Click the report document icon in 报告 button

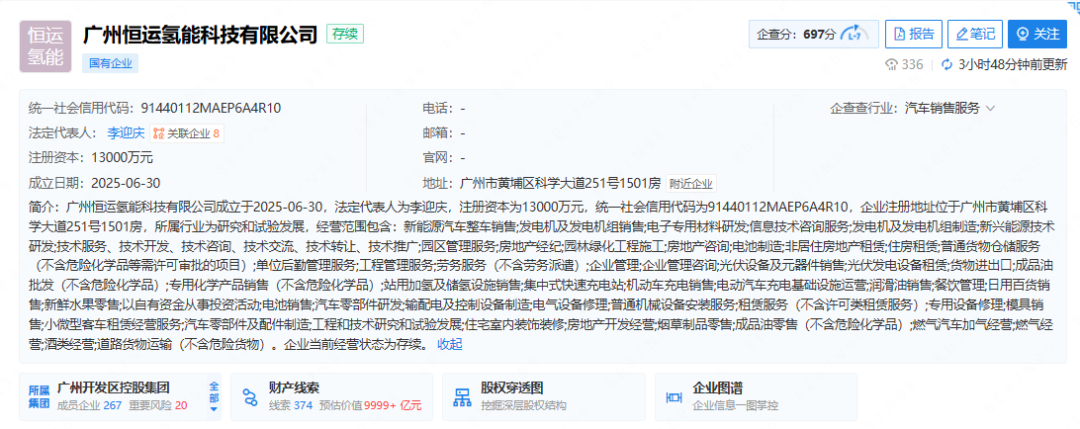pyautogui.click(x=900, y=34)
